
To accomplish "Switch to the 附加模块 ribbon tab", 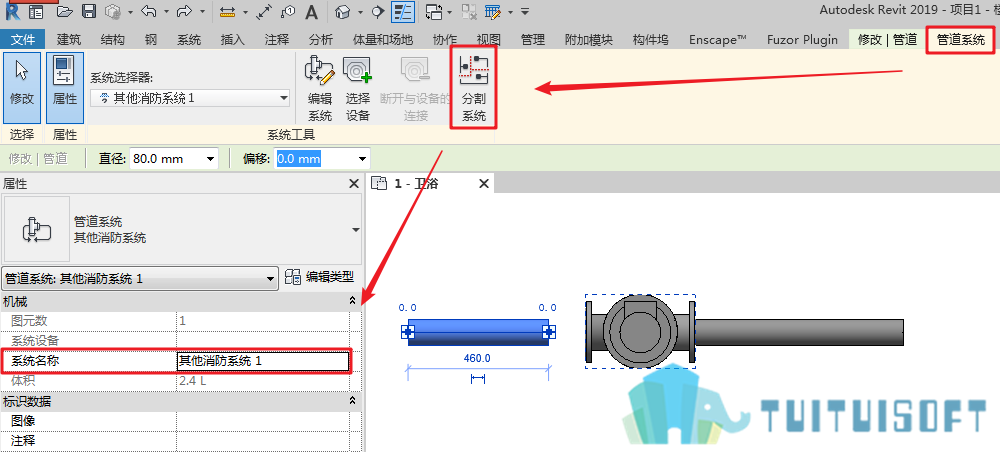I will [x=589, y=40].
